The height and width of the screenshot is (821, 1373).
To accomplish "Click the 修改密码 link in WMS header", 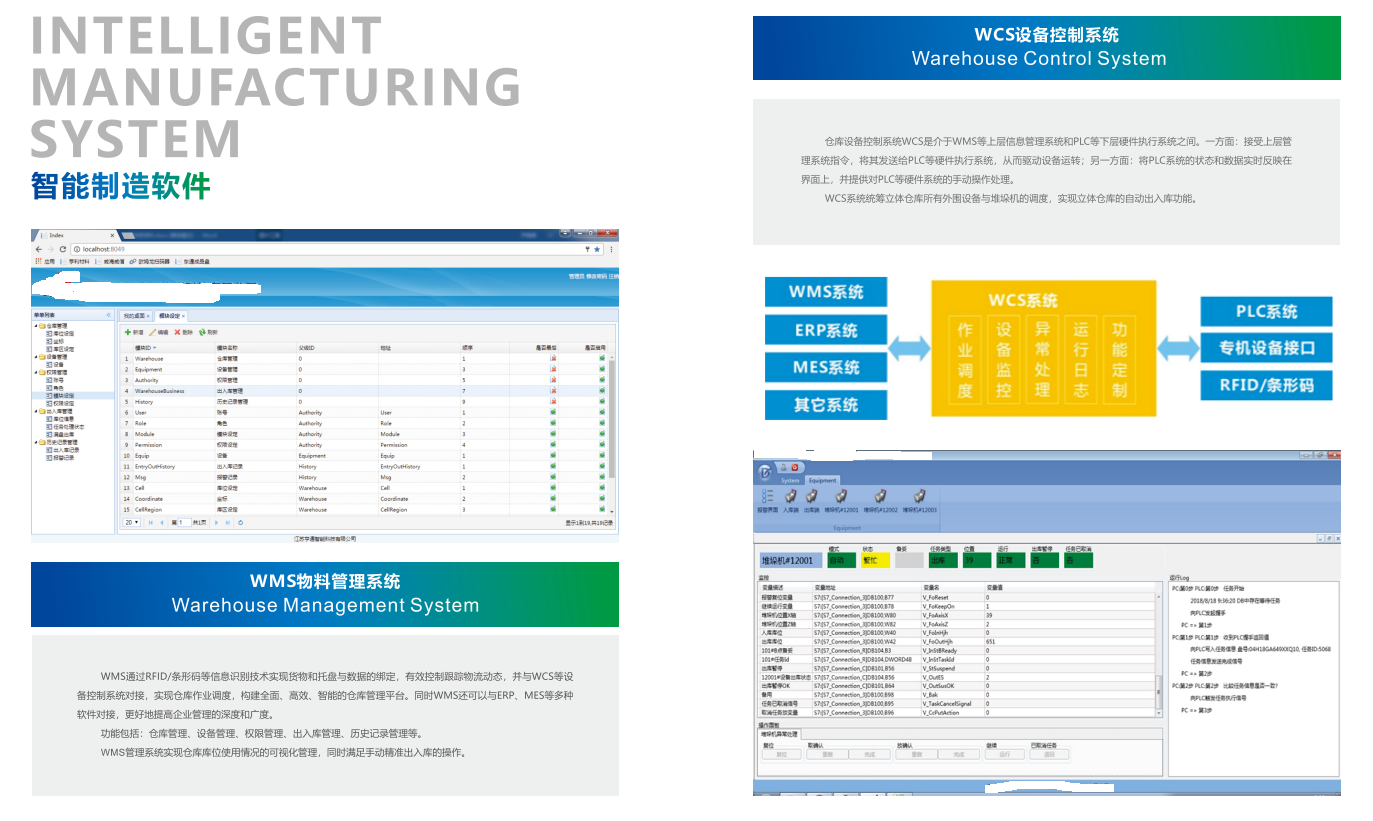I will (595, 276).
